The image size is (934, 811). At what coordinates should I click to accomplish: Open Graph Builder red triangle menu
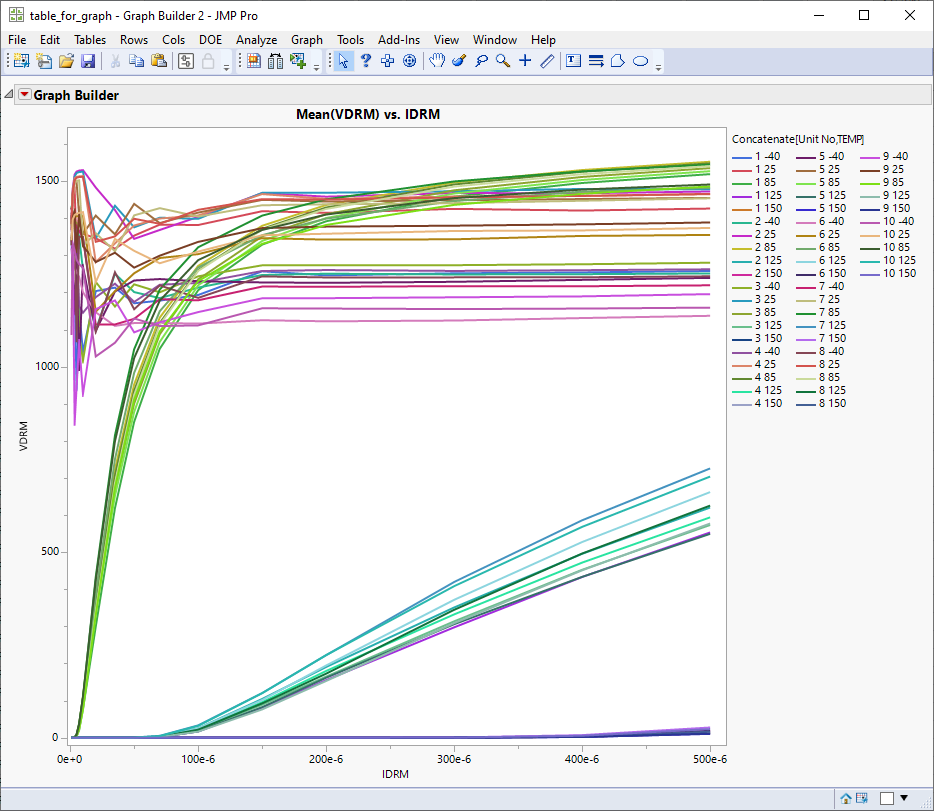coord(25,95)
